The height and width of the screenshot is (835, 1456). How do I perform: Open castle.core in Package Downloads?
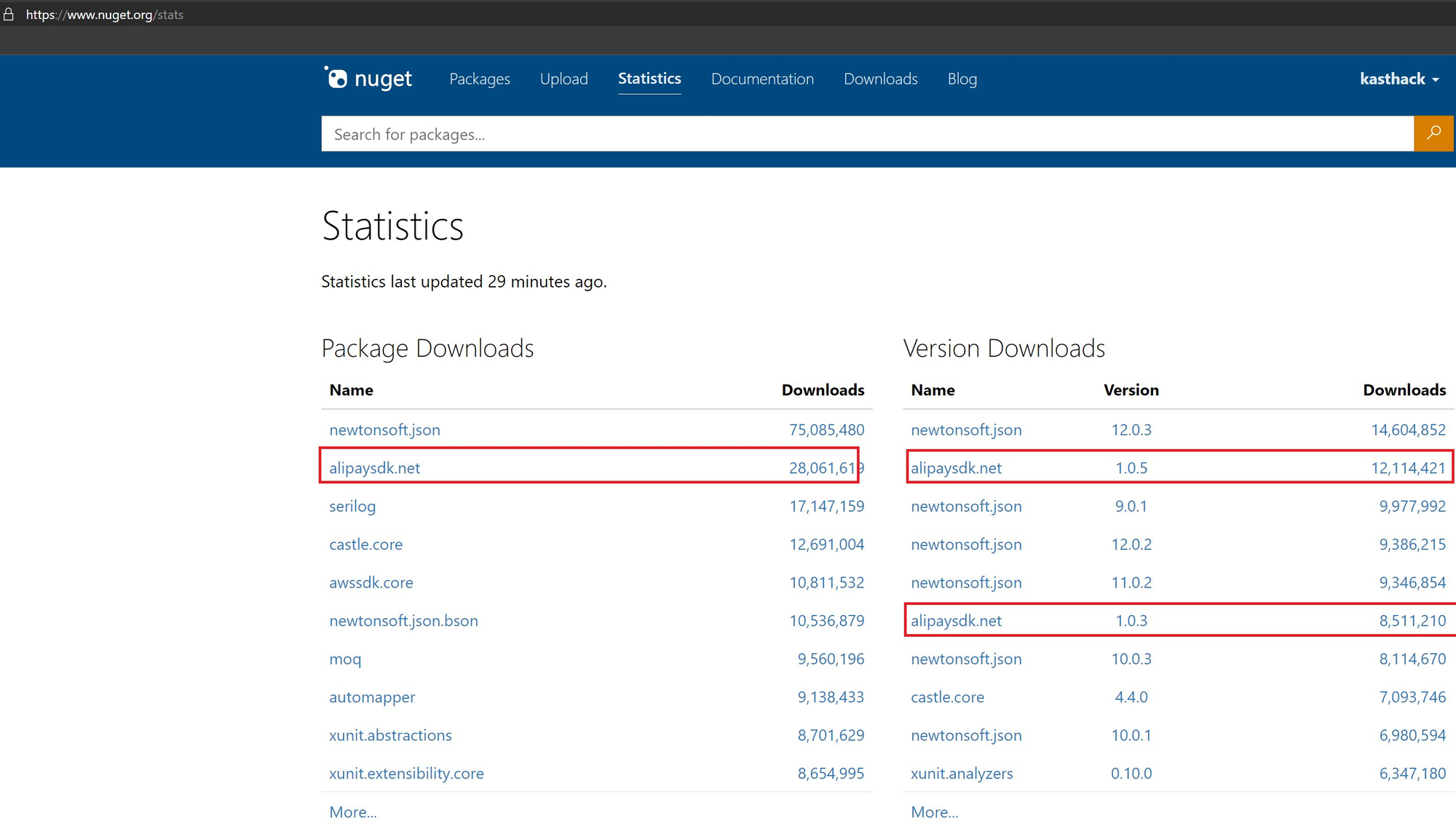[365, 545]
